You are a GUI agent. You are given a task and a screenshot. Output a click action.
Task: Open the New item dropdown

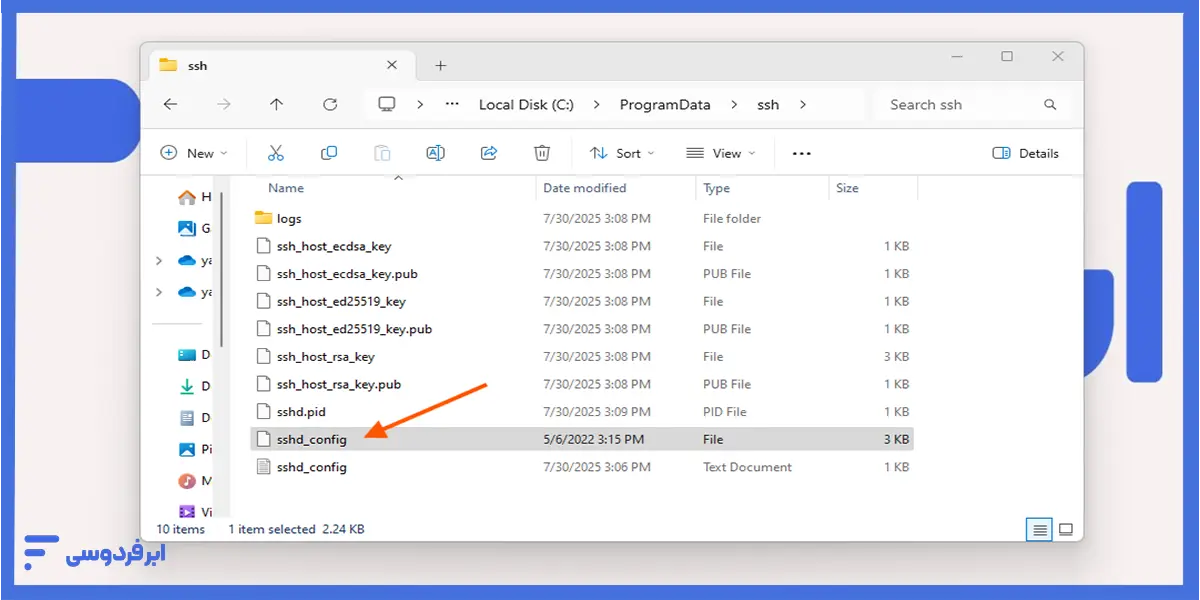click(x=194, y=153)
